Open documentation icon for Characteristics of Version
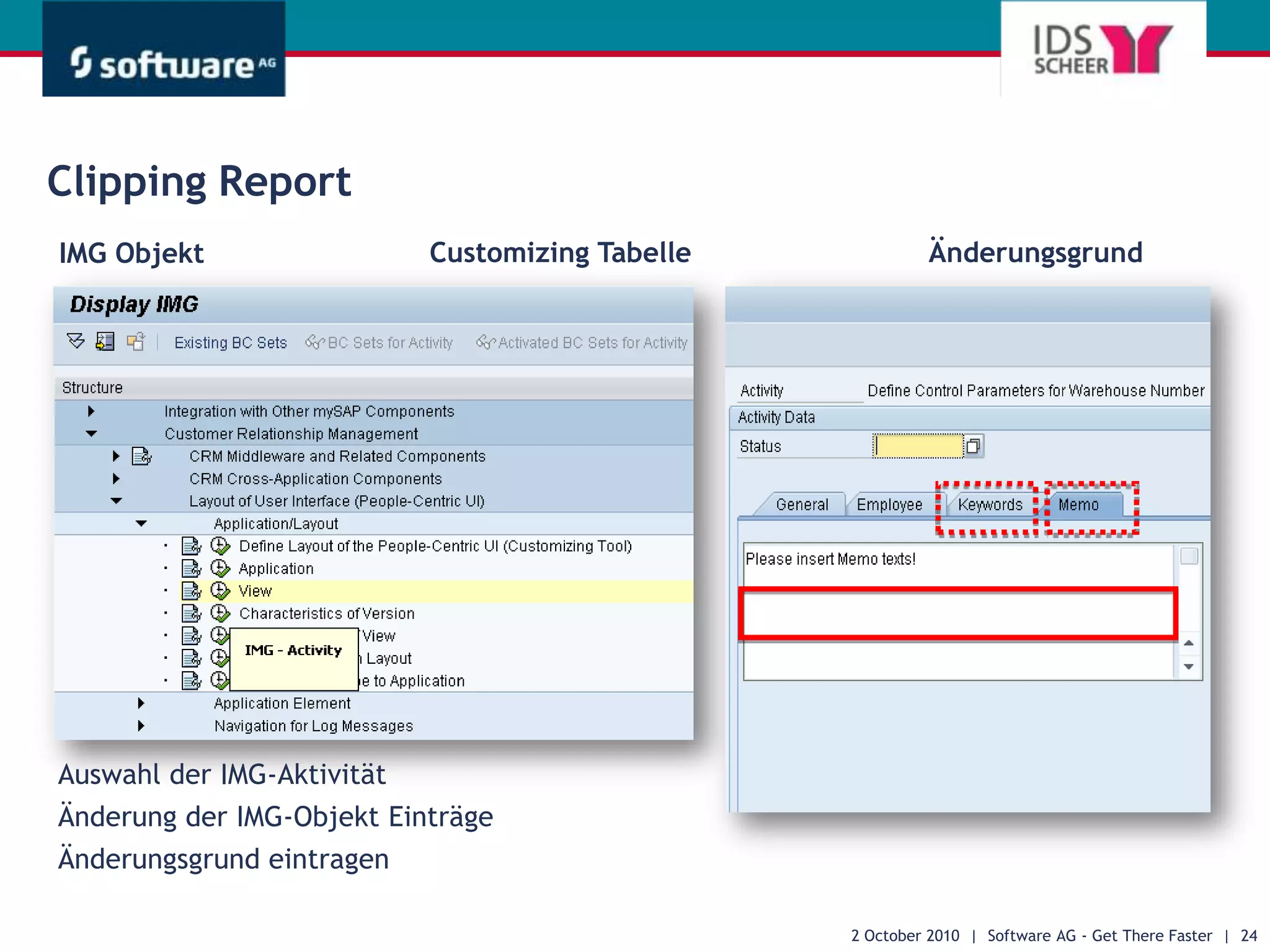The image size is (1270, 952). (192, 613)
